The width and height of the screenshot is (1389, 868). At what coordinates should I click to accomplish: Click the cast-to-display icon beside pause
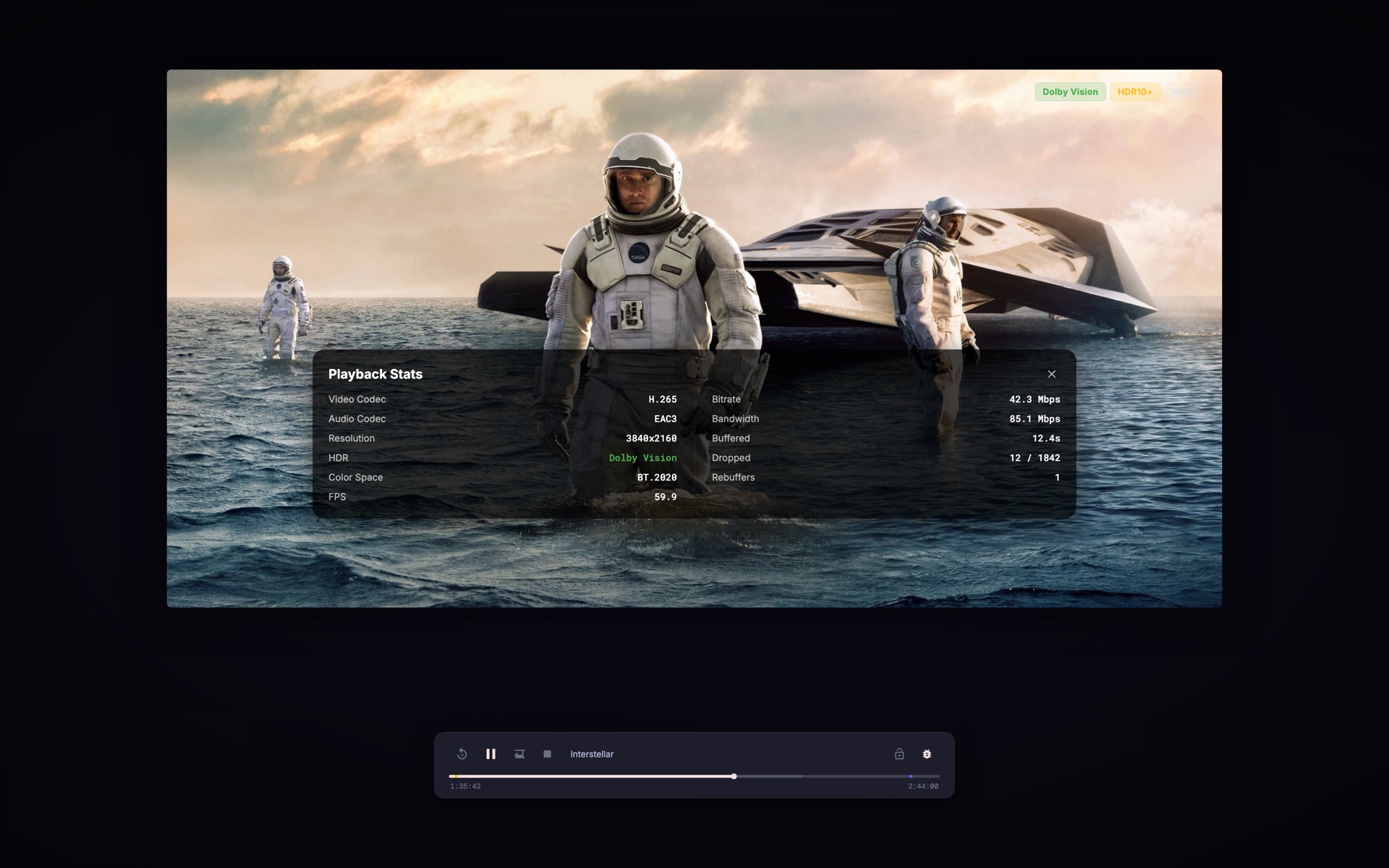pyautogui.click(x=519, y=754)
